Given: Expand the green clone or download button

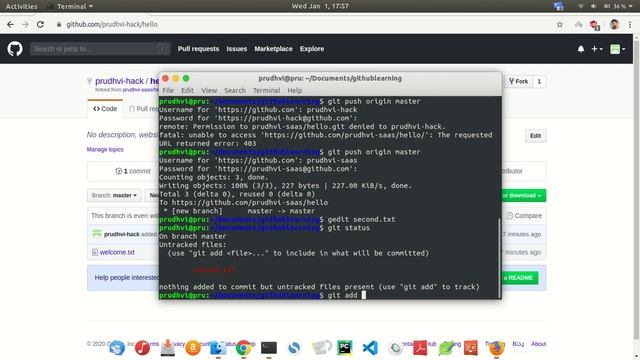Looking at the screenshot, I should 524,196.
